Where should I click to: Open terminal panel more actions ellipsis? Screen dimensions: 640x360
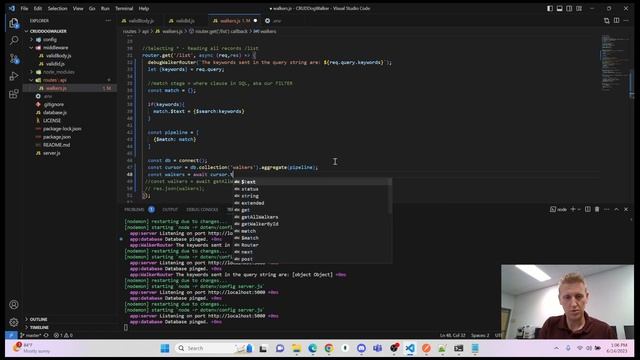point(607,209)
